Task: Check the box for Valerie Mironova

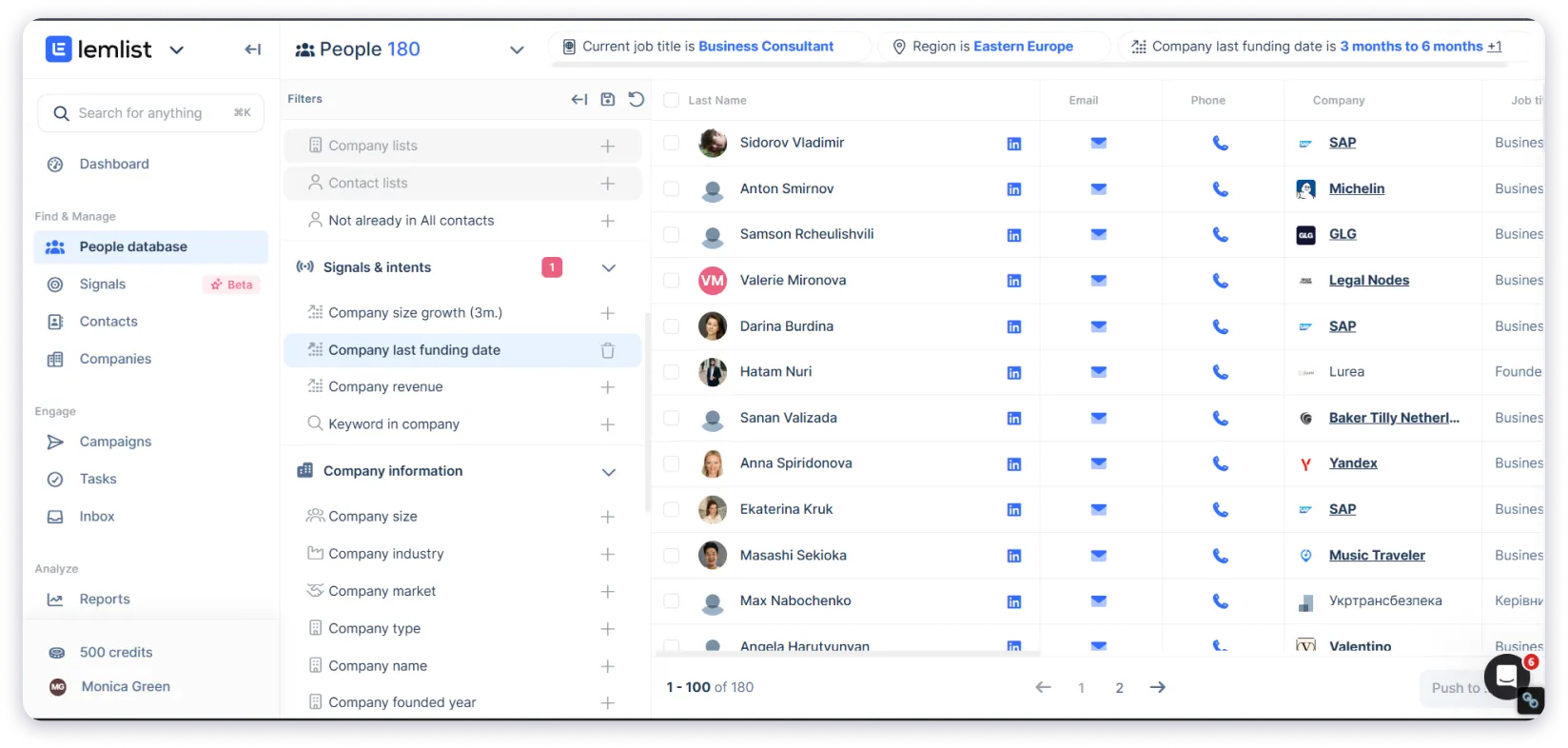Action: 672,280
